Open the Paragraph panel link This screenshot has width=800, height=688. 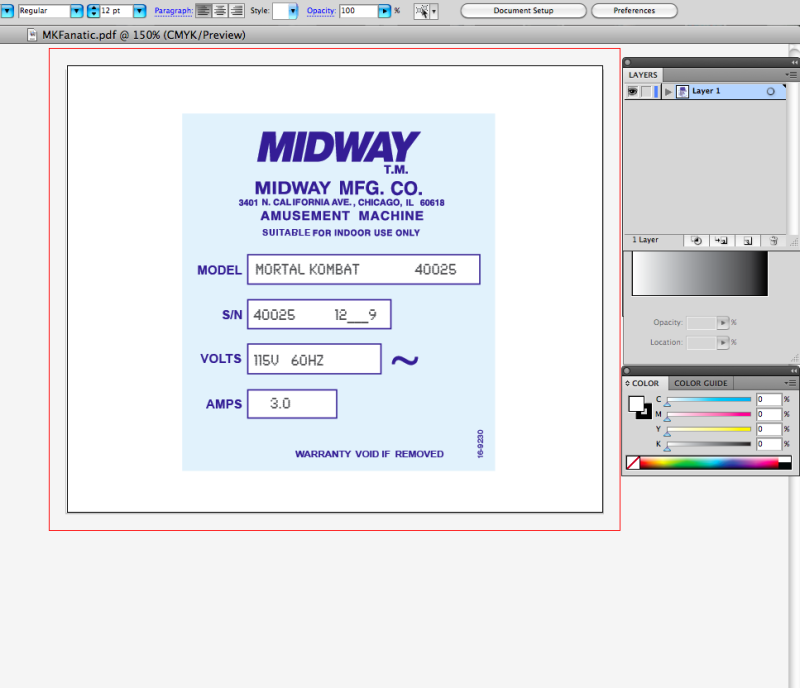(173, 11)
